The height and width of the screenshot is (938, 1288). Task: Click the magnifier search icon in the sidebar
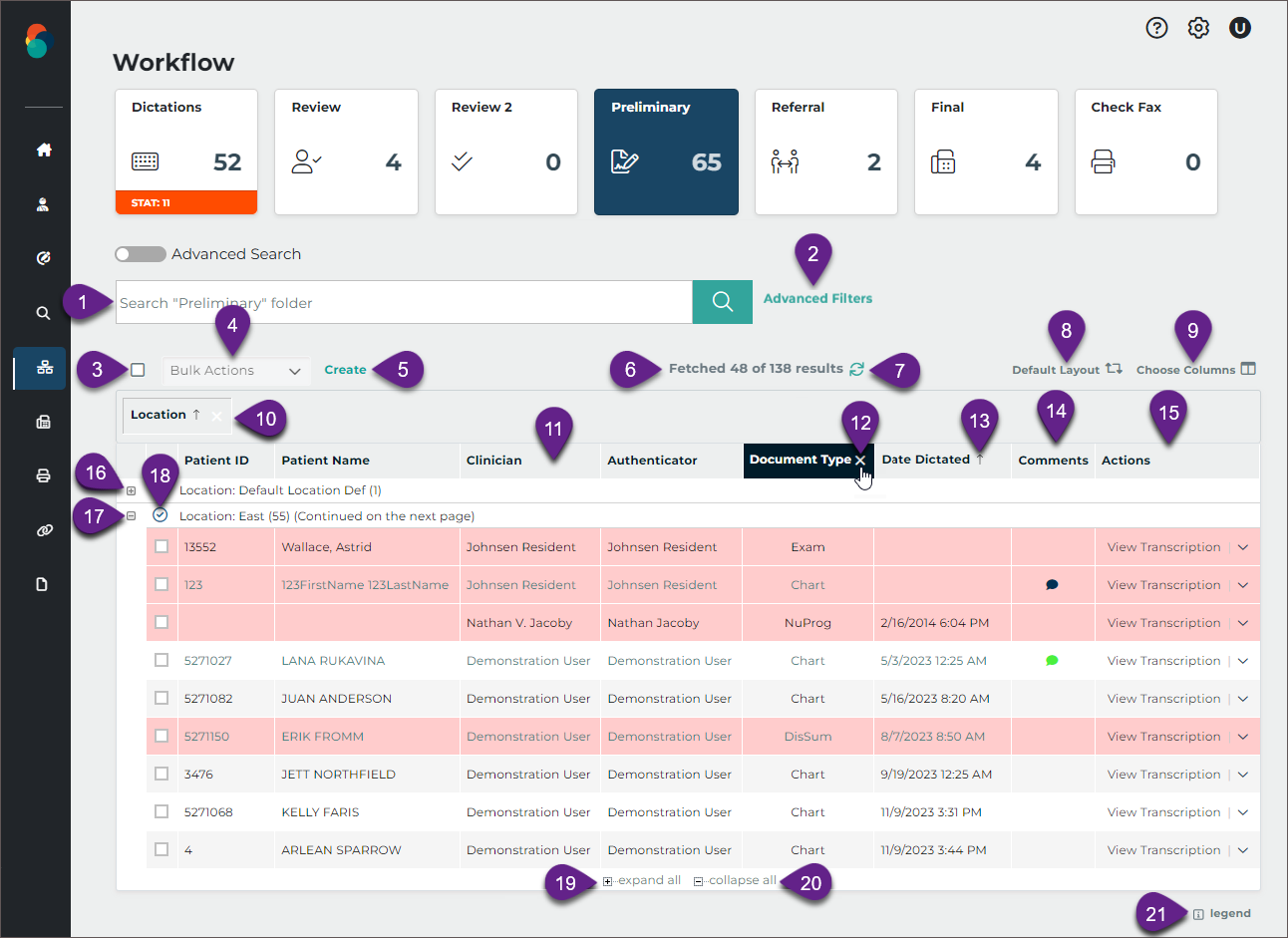(43, 313)
